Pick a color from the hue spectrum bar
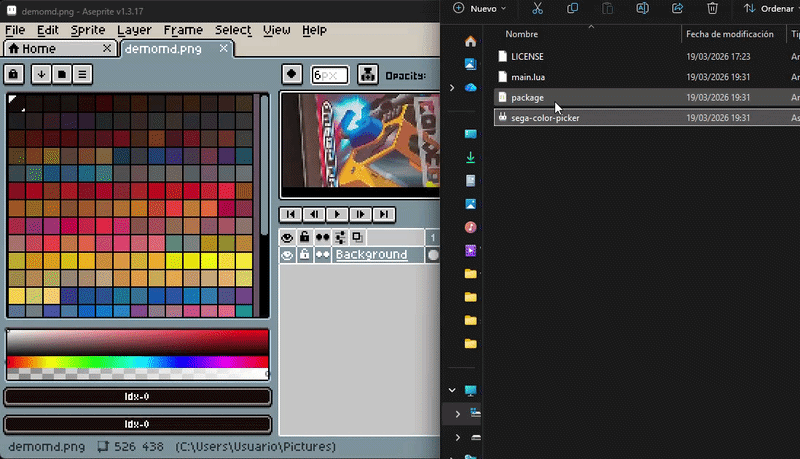 [137, 362]
